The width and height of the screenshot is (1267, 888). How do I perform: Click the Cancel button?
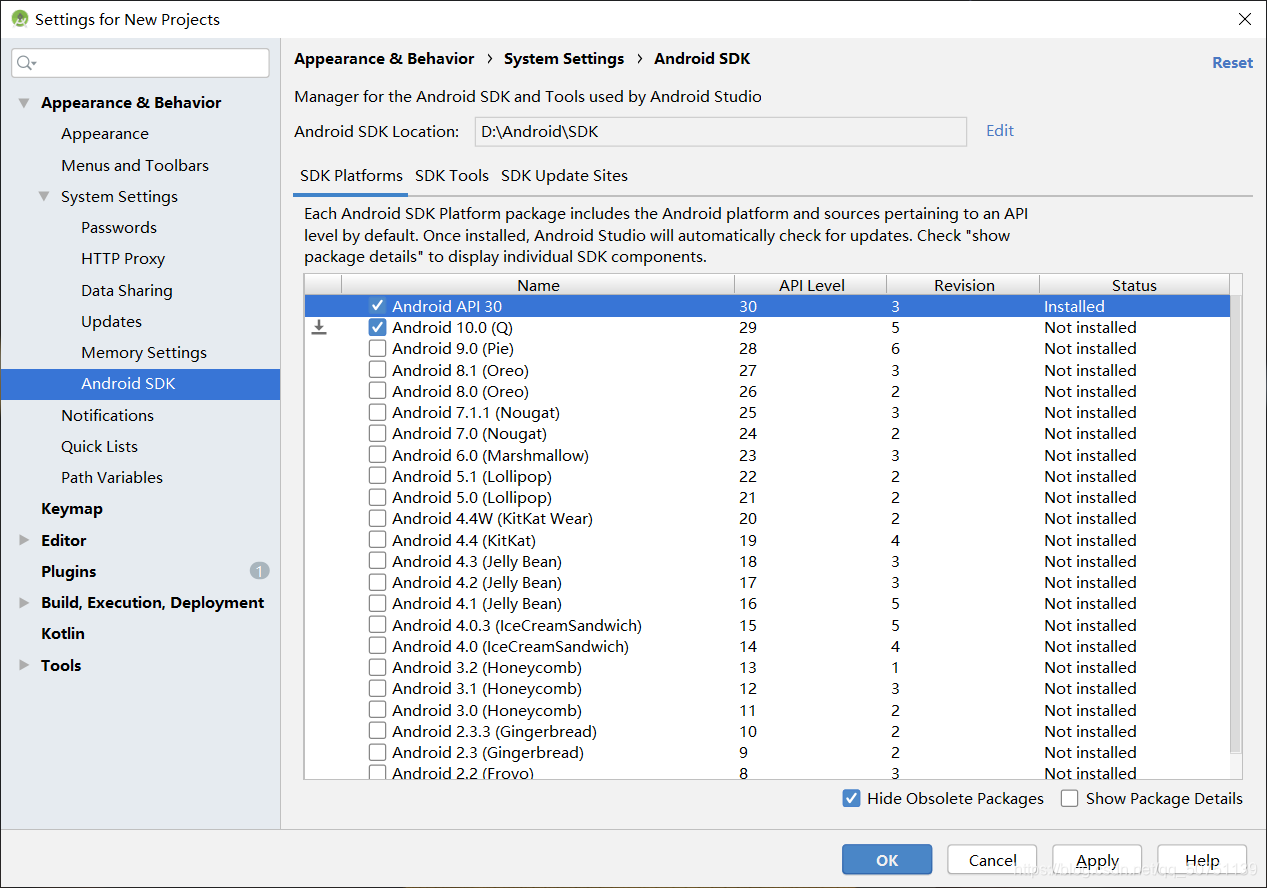click(x=992, y=860)
